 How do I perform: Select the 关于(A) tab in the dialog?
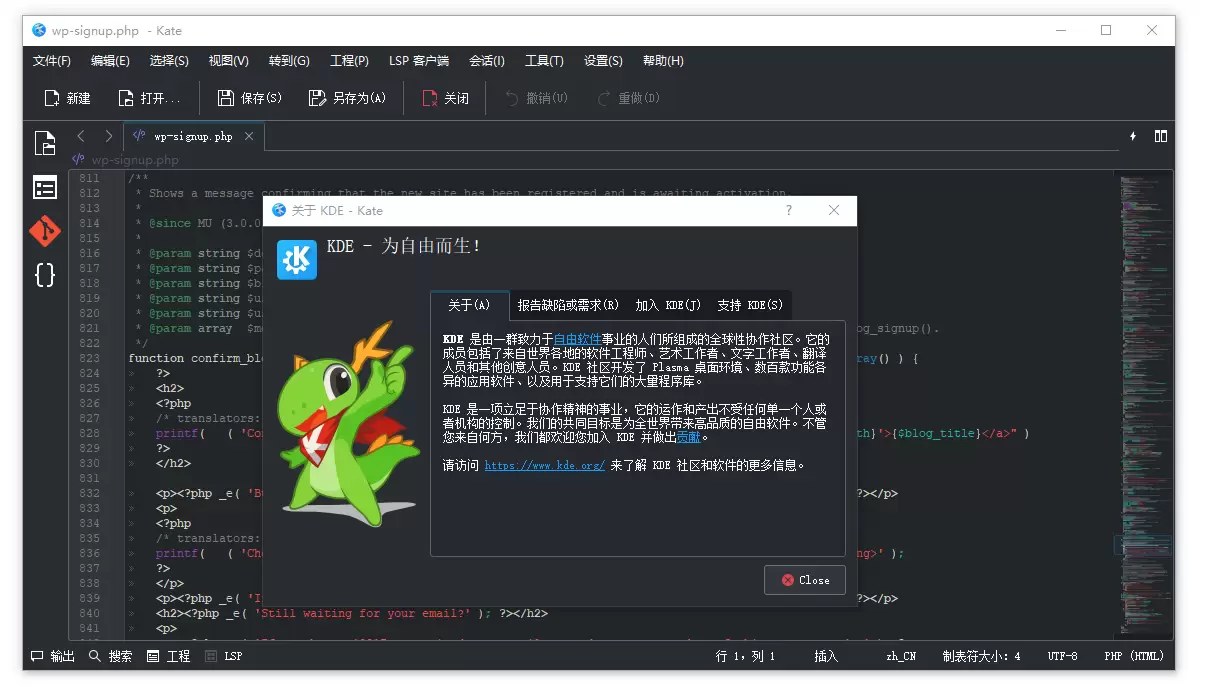click(469, 305)
